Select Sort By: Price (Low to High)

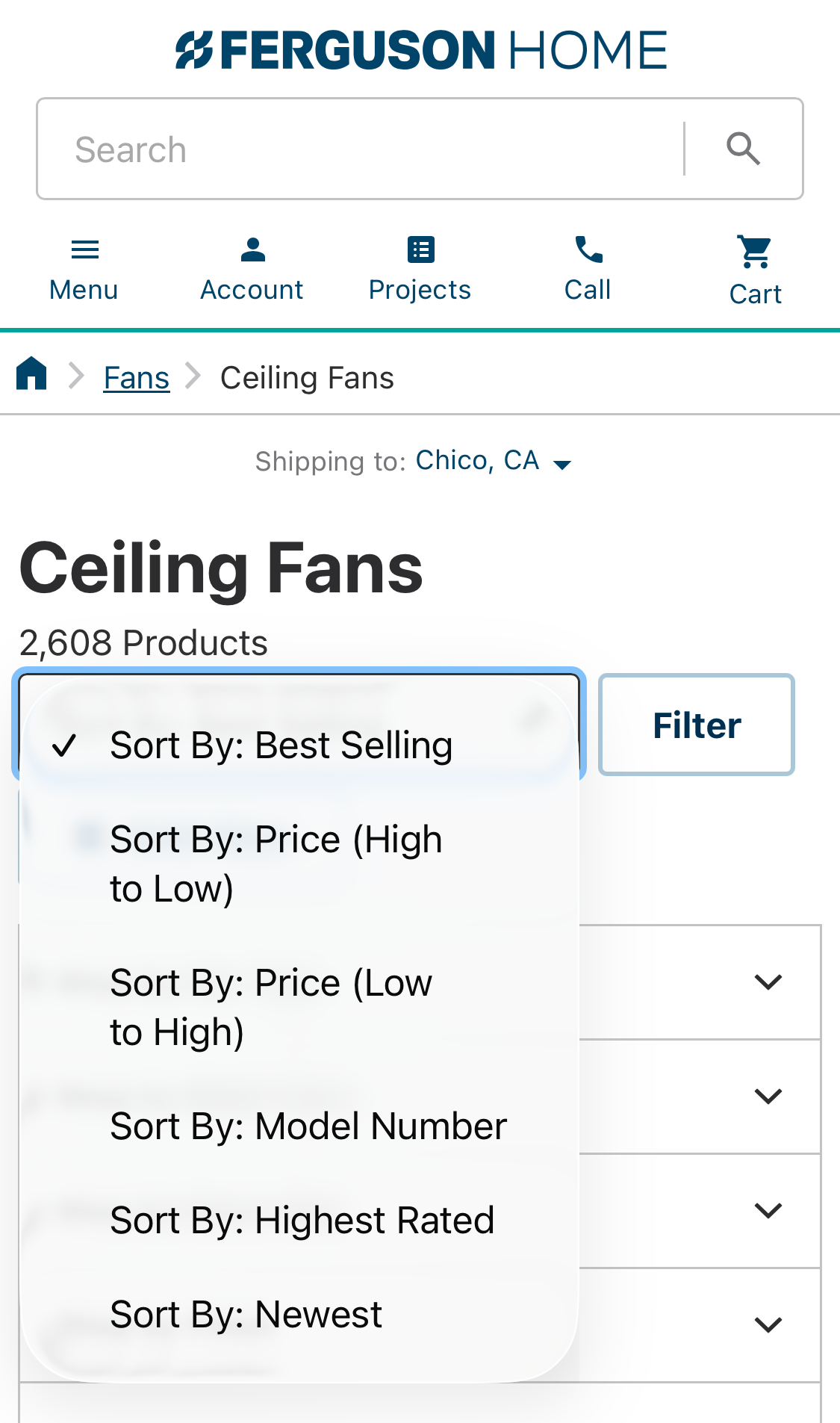tap(271, 1006)
